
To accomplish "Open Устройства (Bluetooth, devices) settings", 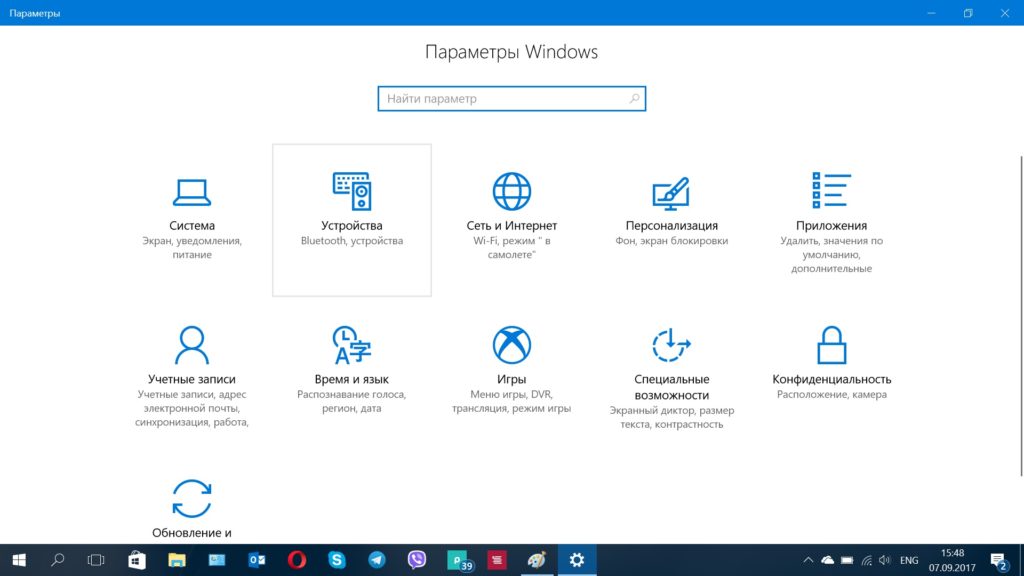I will 351,210.
